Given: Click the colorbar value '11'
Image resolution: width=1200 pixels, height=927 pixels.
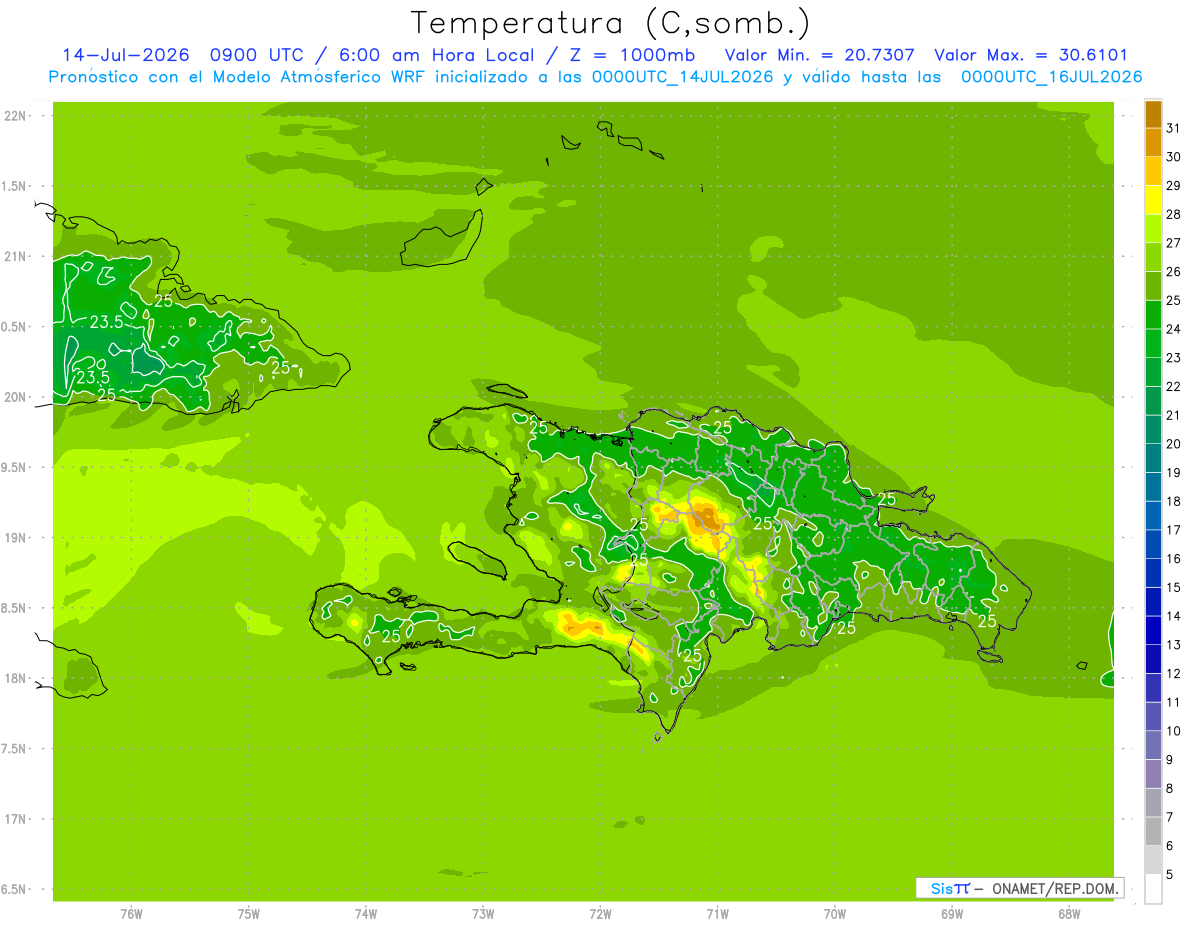Looking at the screenshot, I should coord(1173,702).
